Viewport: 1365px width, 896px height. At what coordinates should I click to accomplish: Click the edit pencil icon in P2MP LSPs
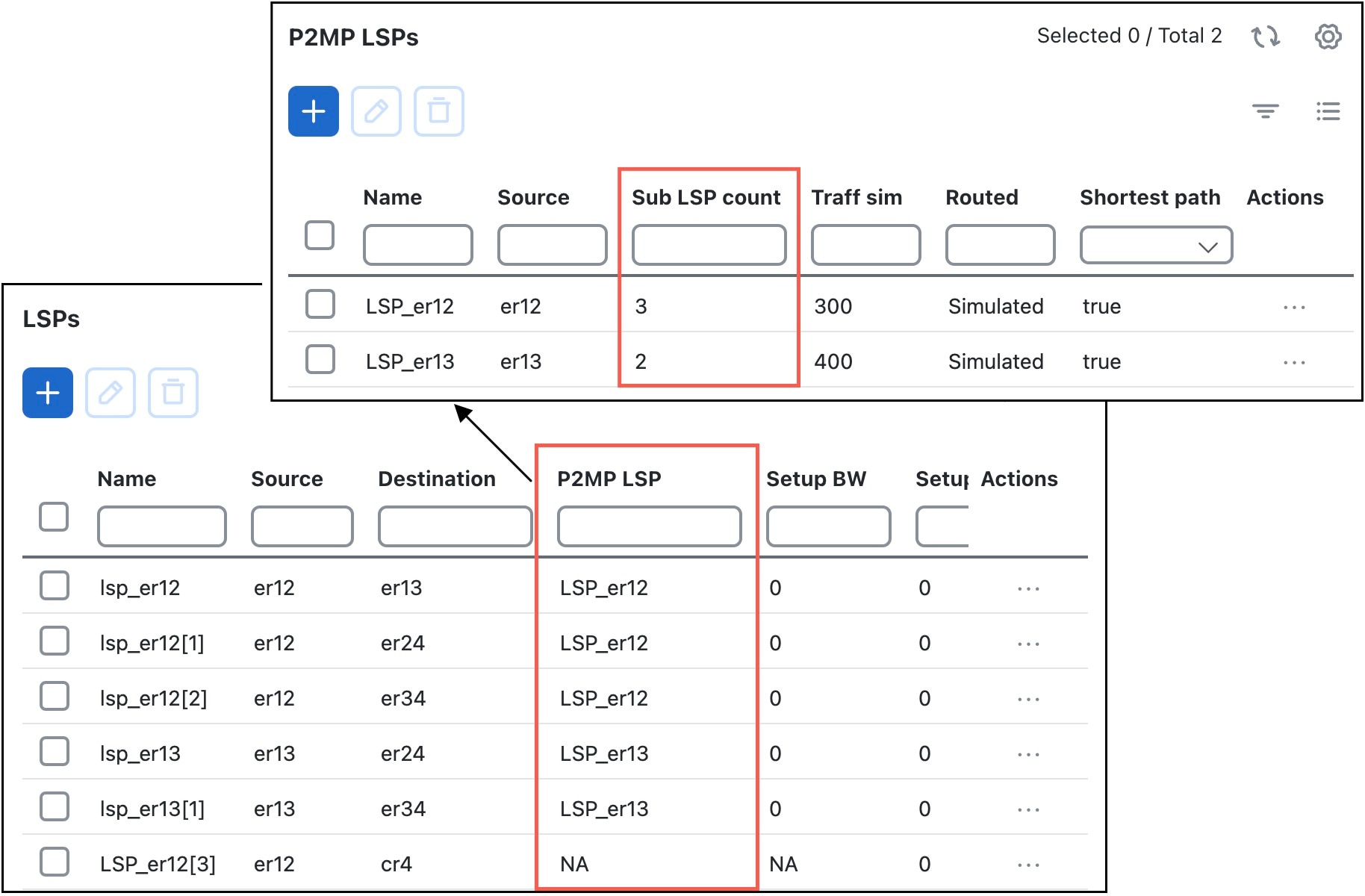[x=376, y=111]
